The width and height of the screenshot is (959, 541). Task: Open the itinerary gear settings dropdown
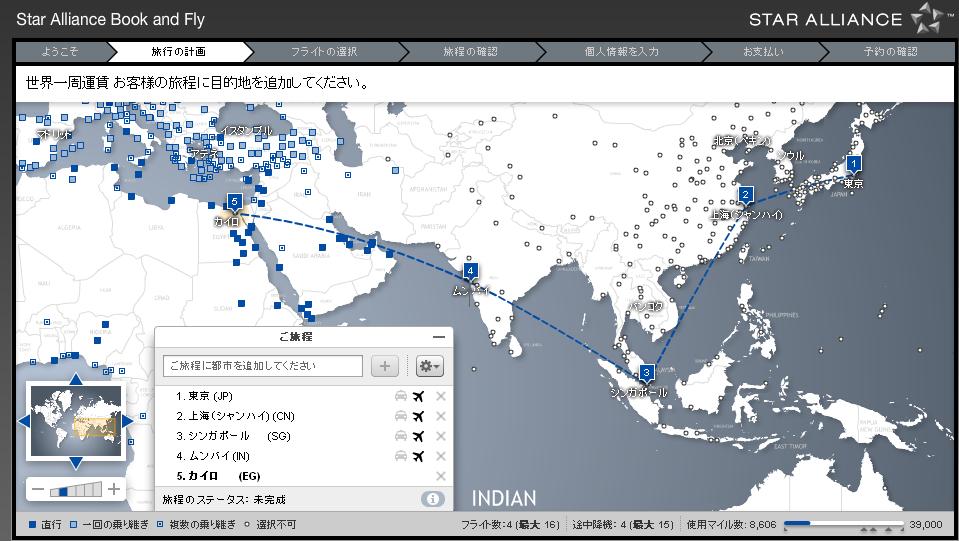[429, 366]
